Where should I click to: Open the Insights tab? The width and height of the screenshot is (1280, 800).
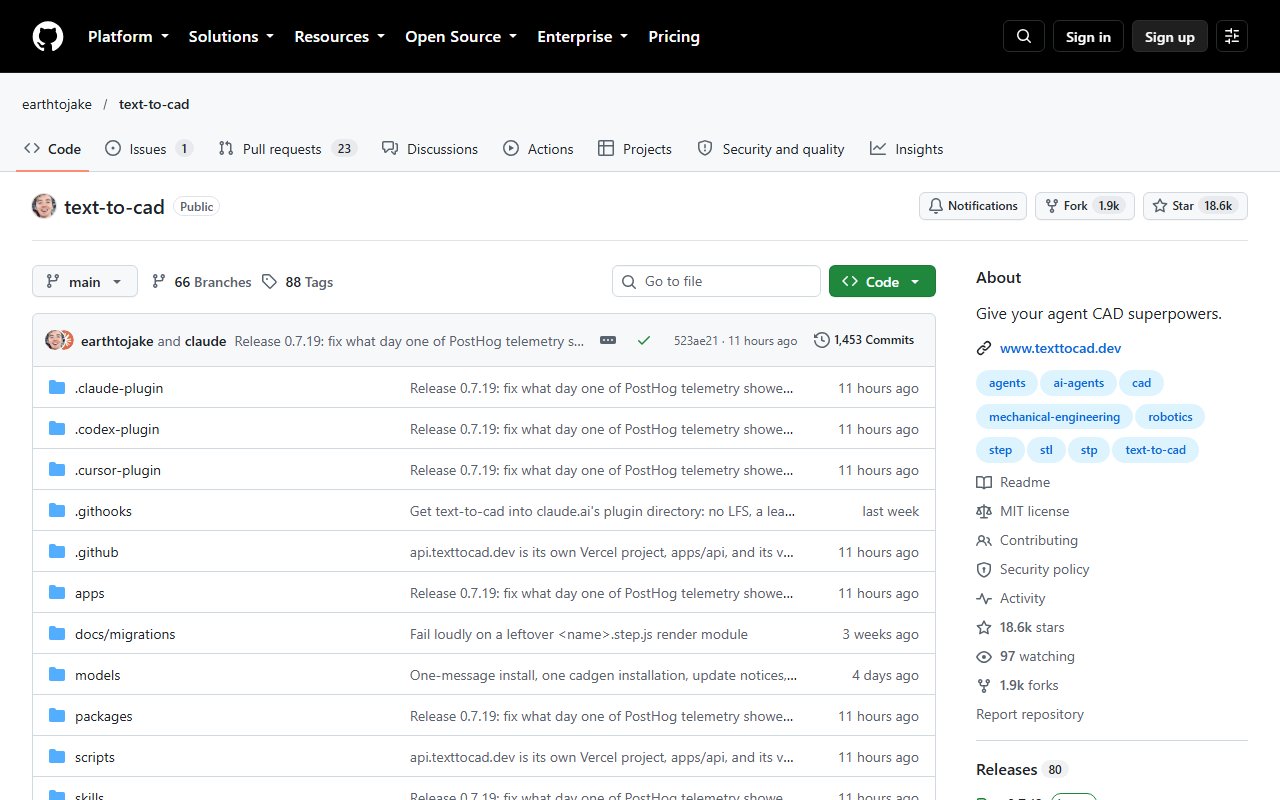tap(906, 149)
